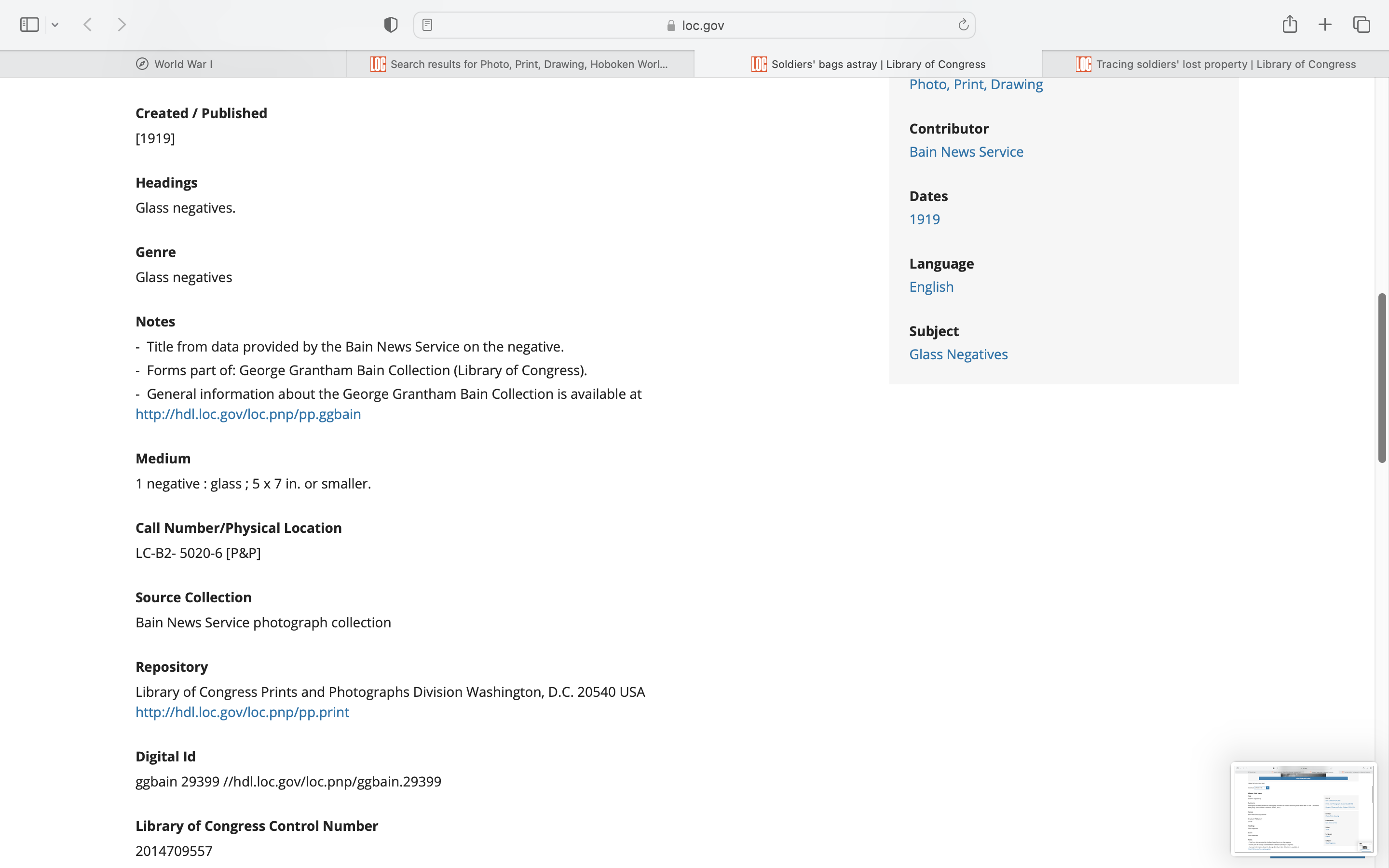
Task: Follow the hdl.loc.gov pp.ggbain link
Action: tap(248, 414)
